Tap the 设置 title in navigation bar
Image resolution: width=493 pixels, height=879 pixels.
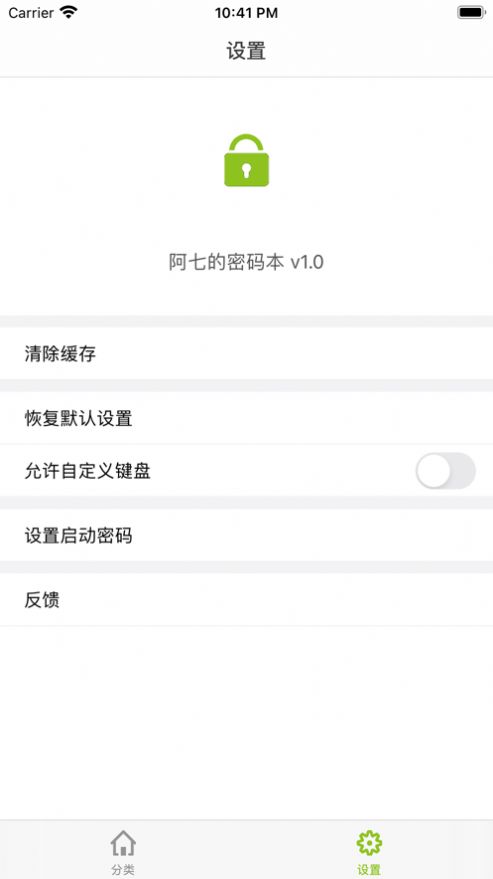246,51
